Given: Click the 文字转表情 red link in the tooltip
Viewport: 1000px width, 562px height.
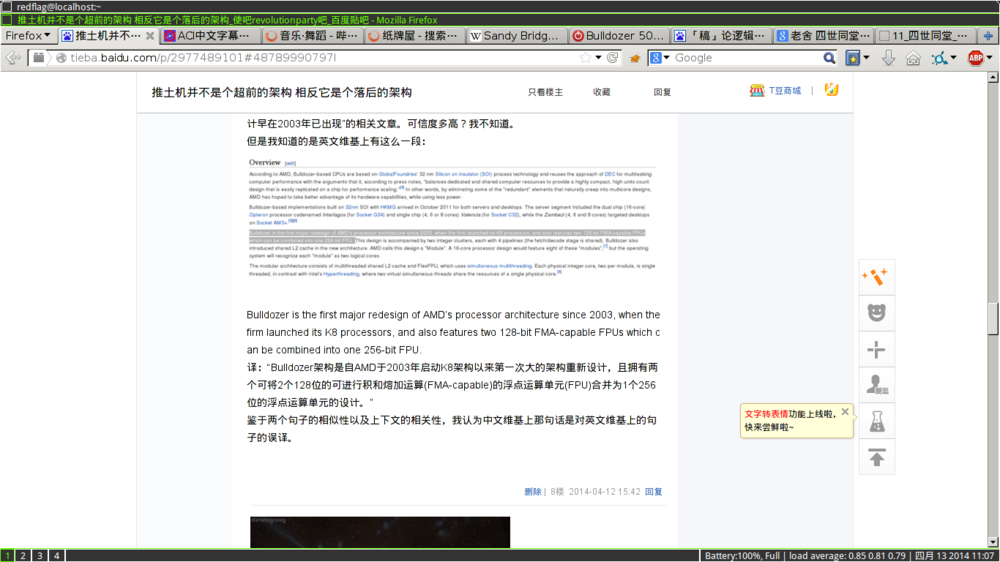Looking at the screenshot, I should (766, 414).
